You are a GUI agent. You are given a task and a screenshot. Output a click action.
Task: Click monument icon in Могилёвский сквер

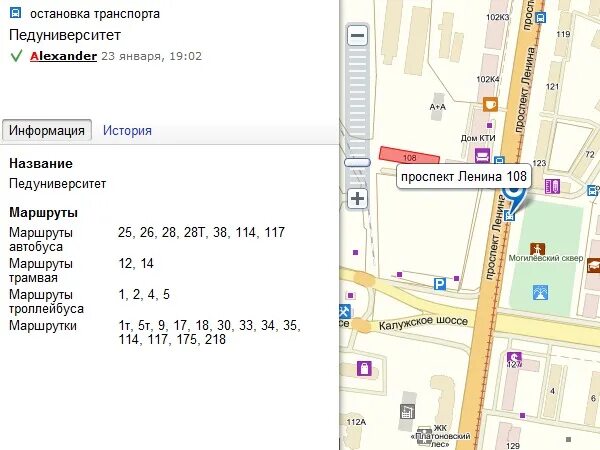[x=537, y=249]
